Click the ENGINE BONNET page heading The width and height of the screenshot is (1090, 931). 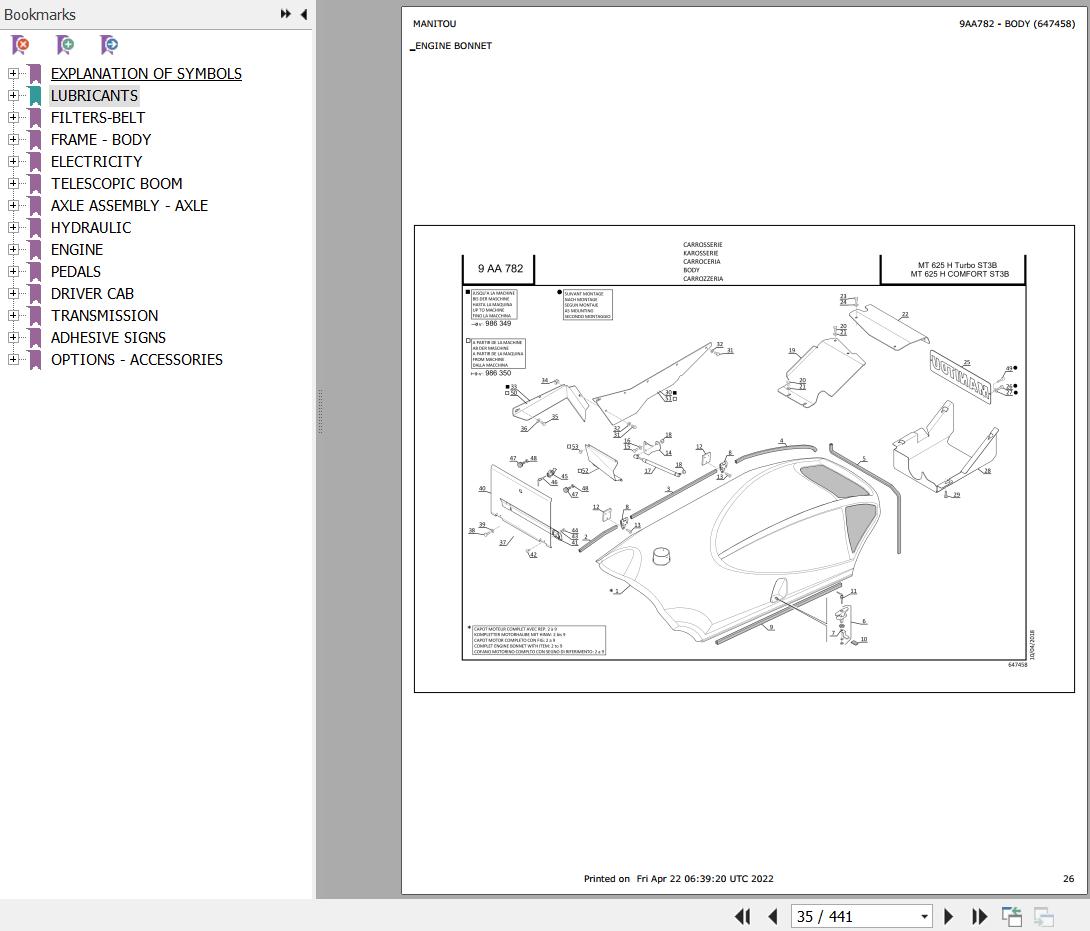click(x=453, y=46)
